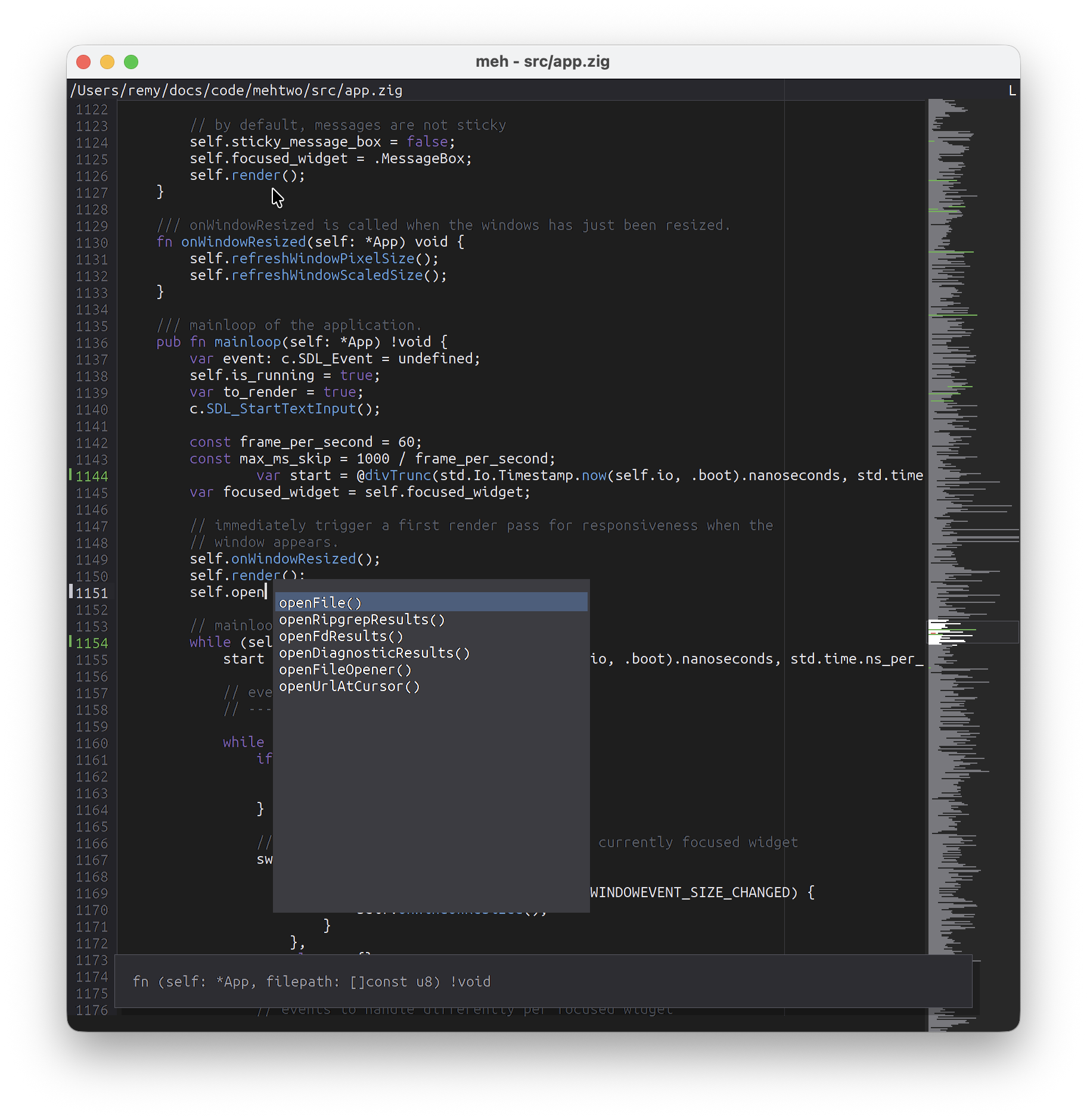This screenshot has height=1120, width=1087.
Task: Select openFile() in the autocomplete list
Action: click(x=431, y=602)
